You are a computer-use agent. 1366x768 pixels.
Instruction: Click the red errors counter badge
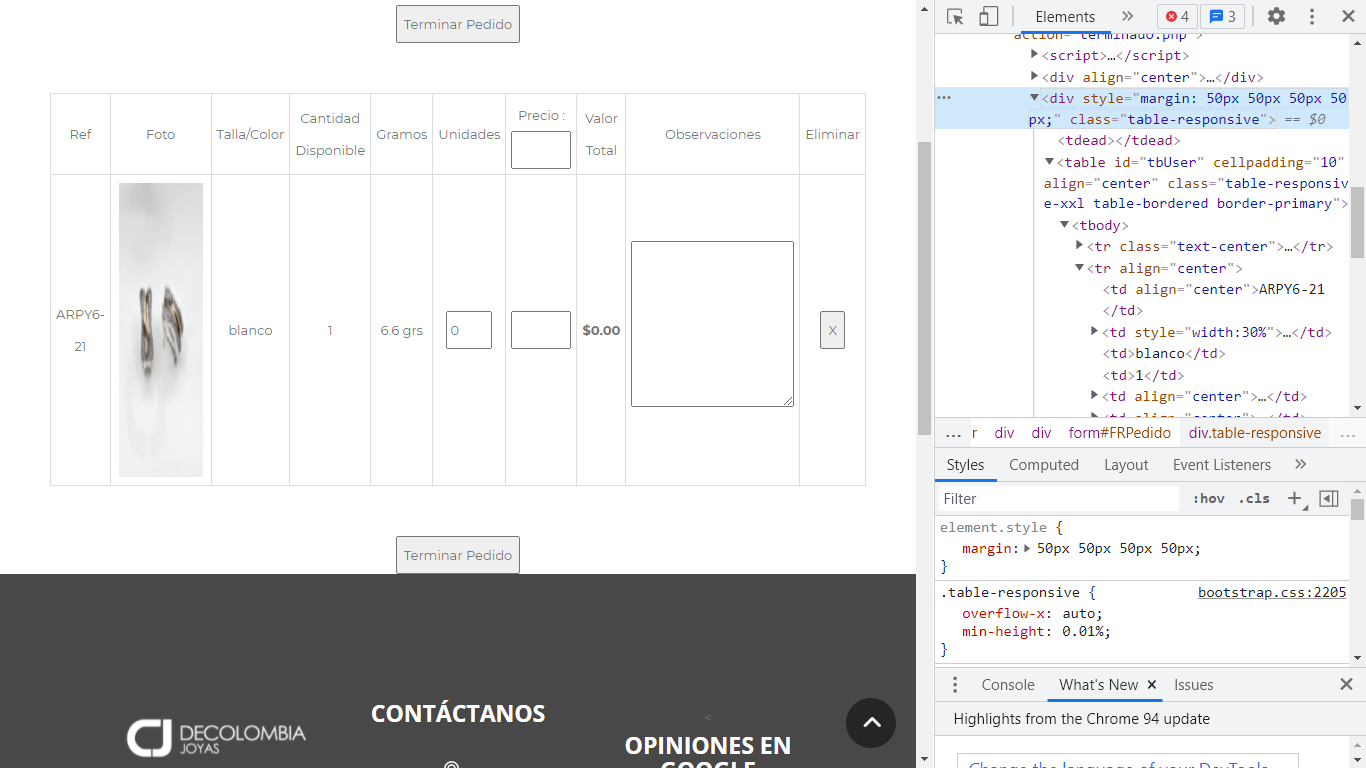click(1177, 16)
